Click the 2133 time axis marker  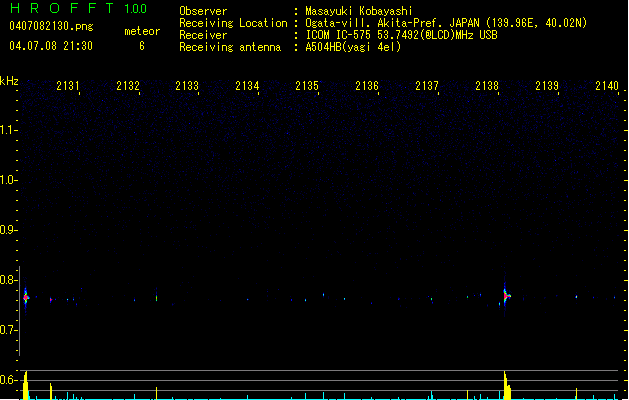[187, 86]
